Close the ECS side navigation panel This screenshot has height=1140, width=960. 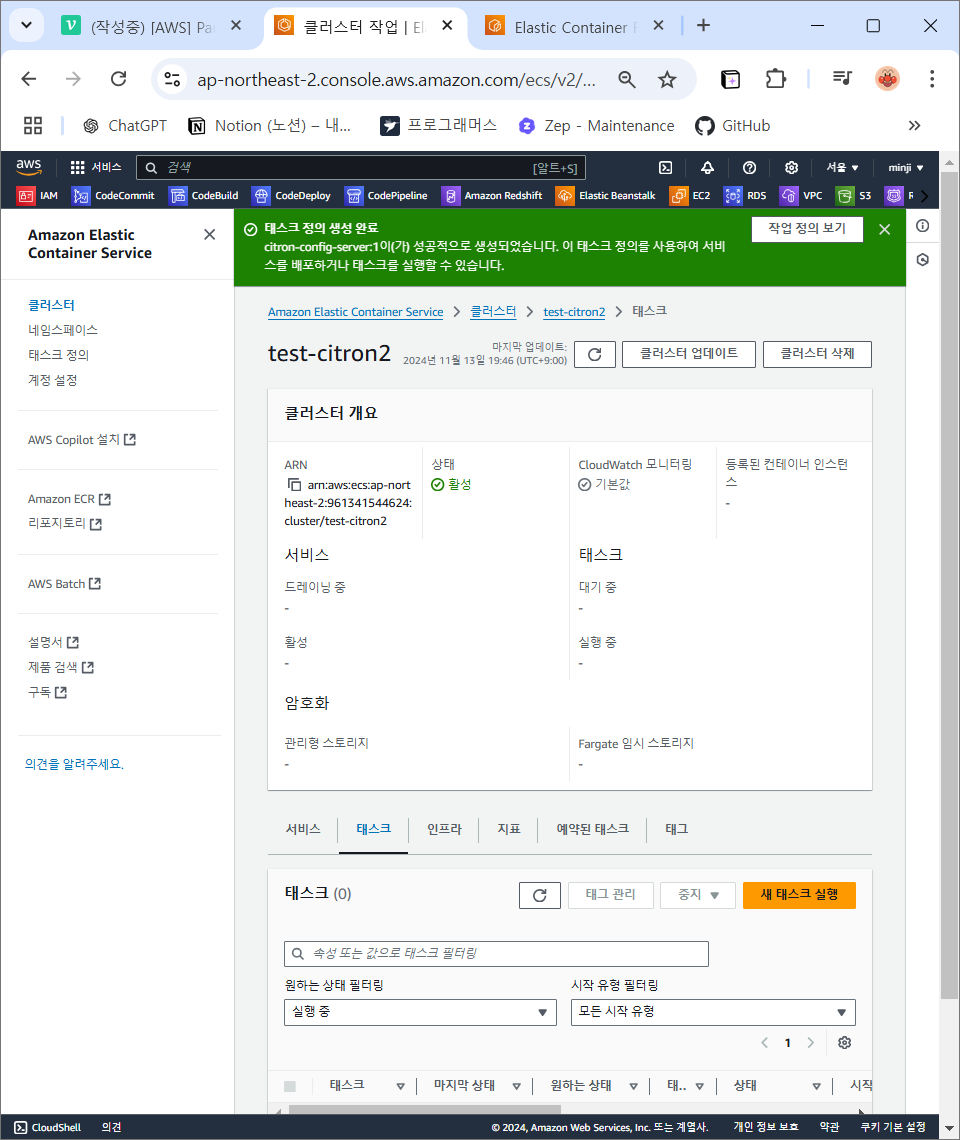pos(209,234)
